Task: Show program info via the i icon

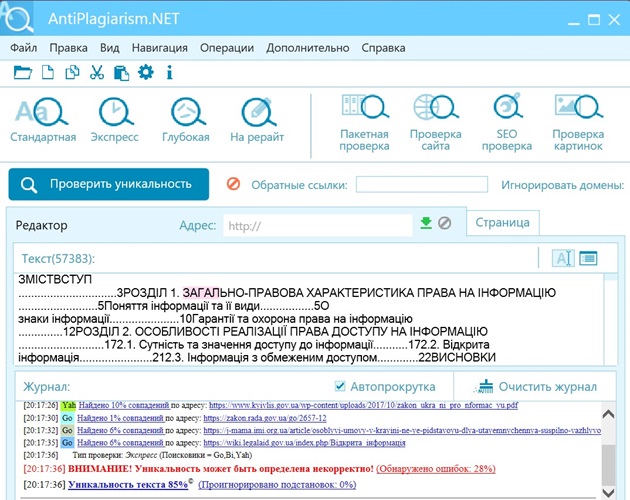Action: coord(170,73)
